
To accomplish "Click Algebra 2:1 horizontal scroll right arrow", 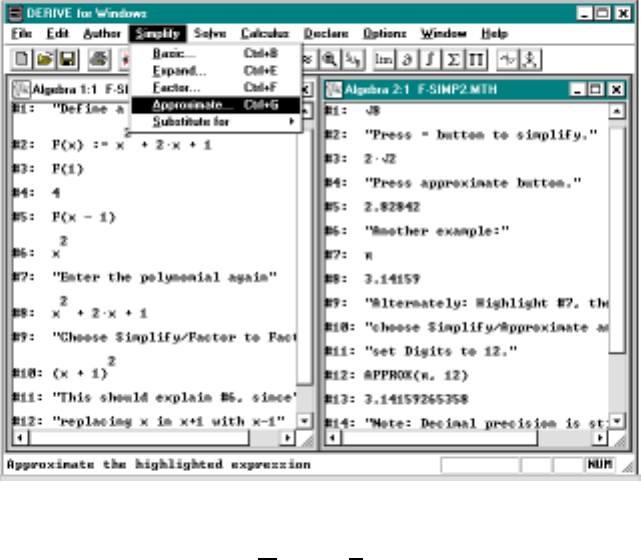I will [x=600, y=438].
